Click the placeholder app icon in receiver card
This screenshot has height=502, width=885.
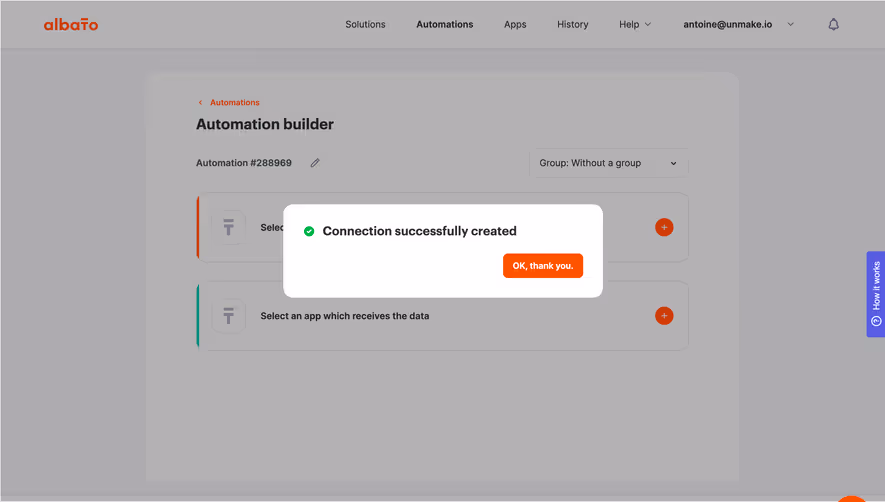pos(229,316)
